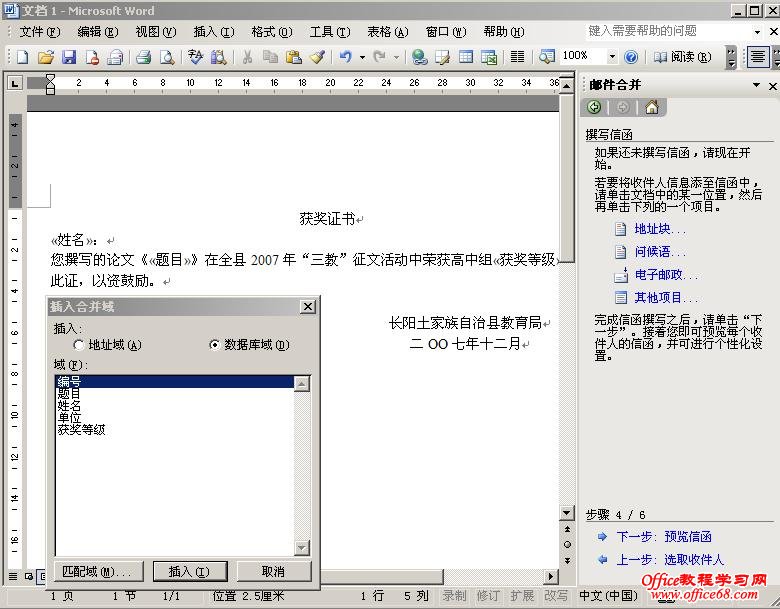Viewport: 780px width, 609px height.
Task: Click the Save floppy disk icon
Action: pos(69,57)
